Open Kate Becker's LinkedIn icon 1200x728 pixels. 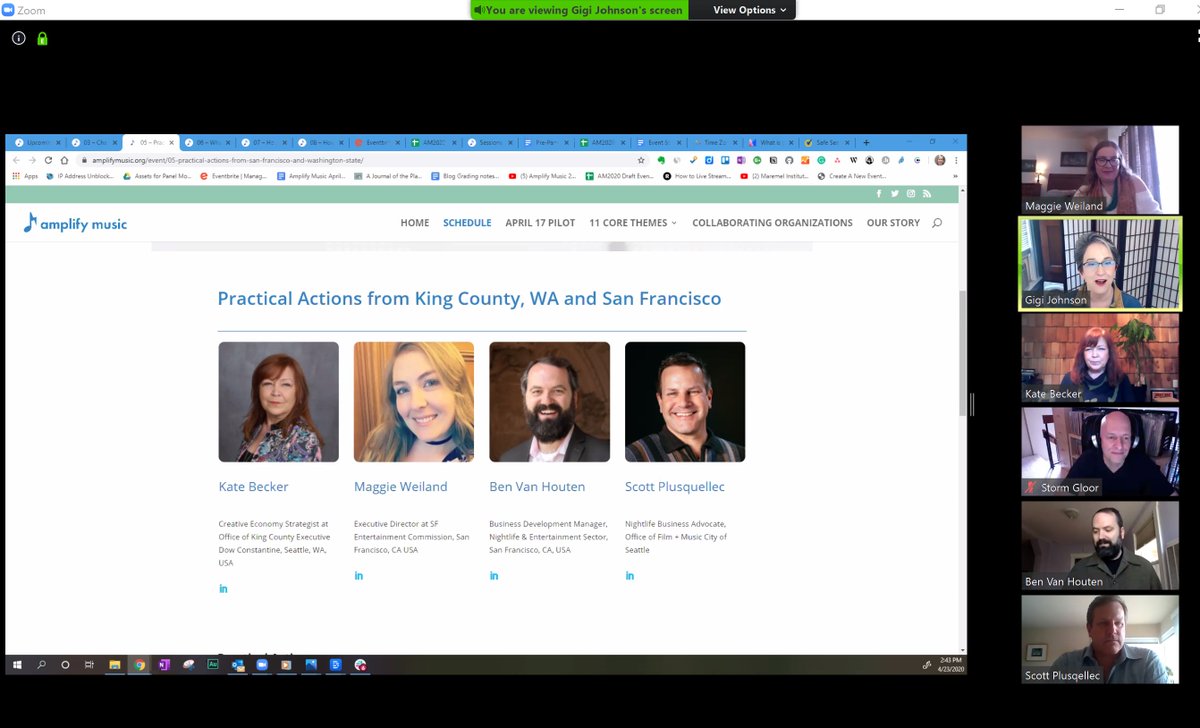(x=223, y=588)
